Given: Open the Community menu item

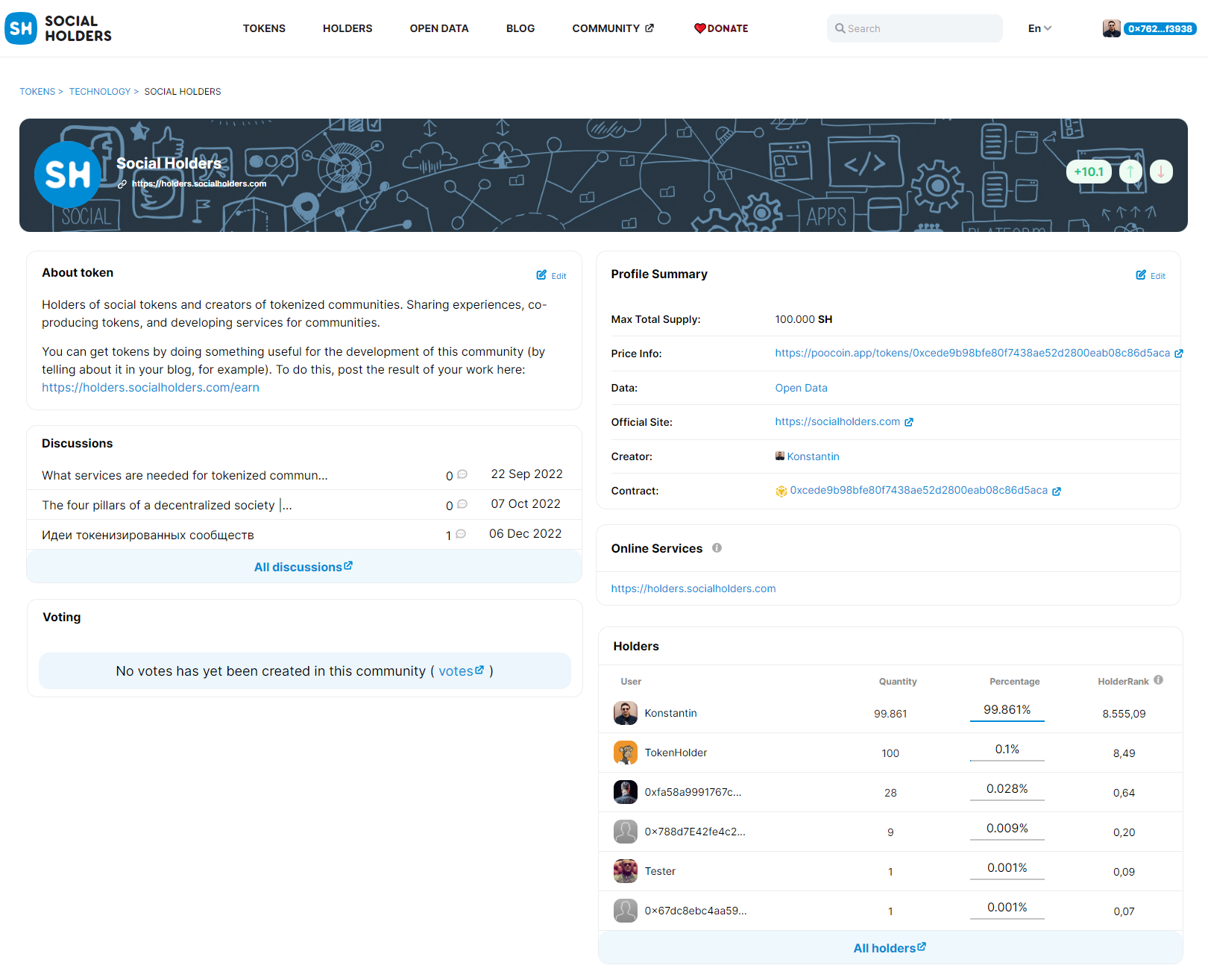Looking at the screenshot, I should click(605, 28).
